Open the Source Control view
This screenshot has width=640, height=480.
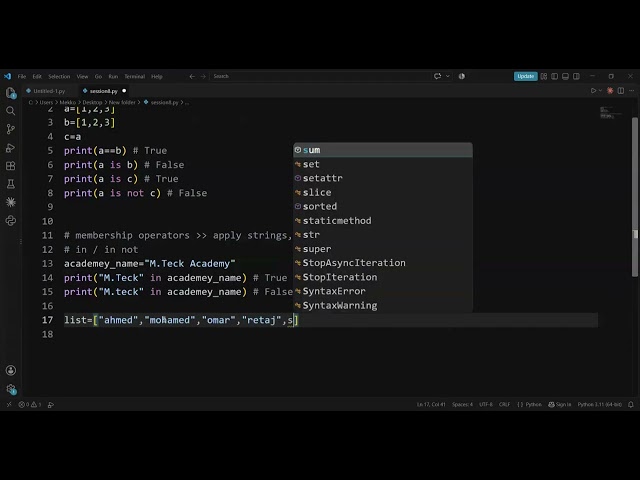coord(11,129)
